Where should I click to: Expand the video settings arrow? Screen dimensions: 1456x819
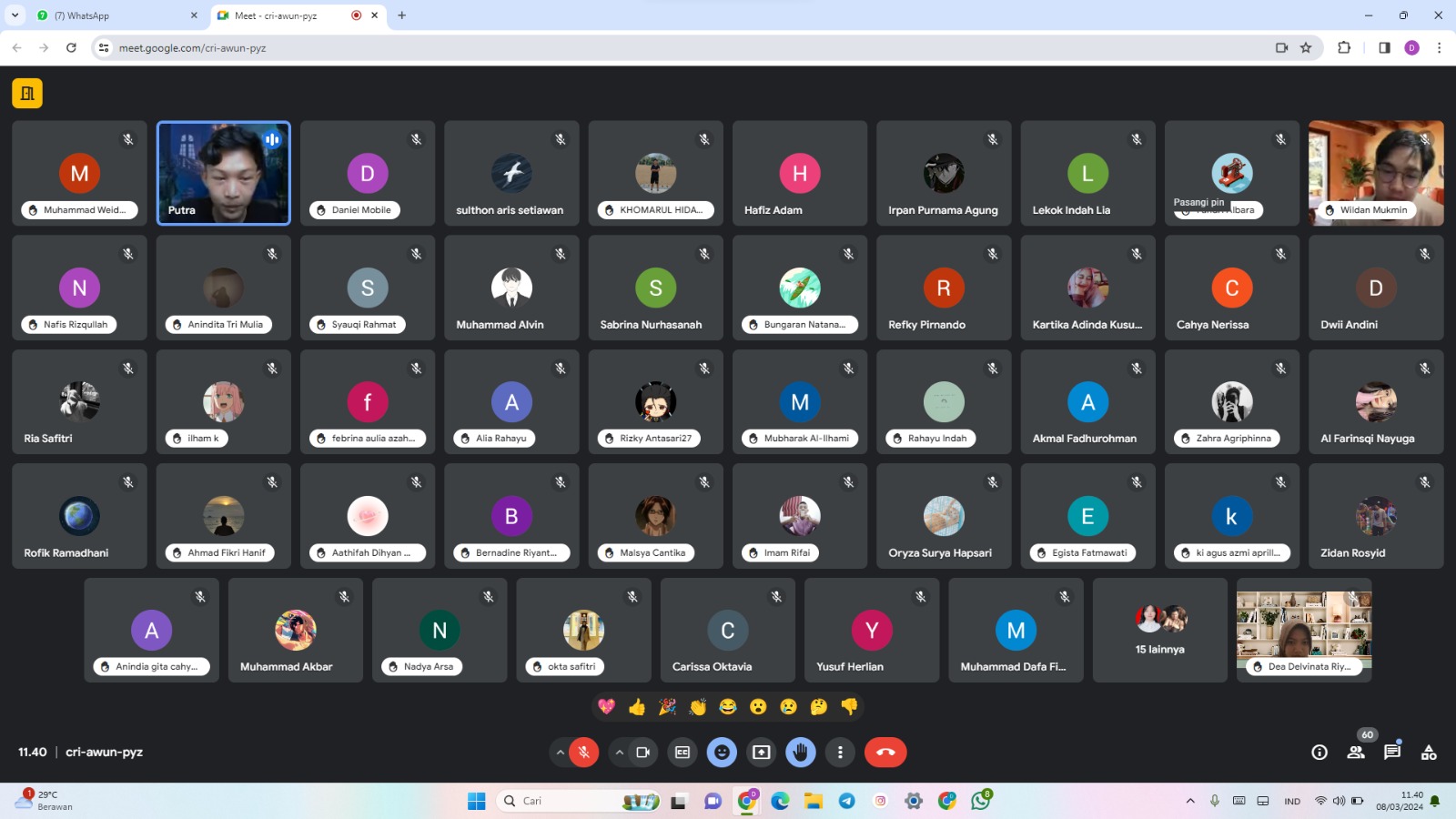[x=619, y=753]
